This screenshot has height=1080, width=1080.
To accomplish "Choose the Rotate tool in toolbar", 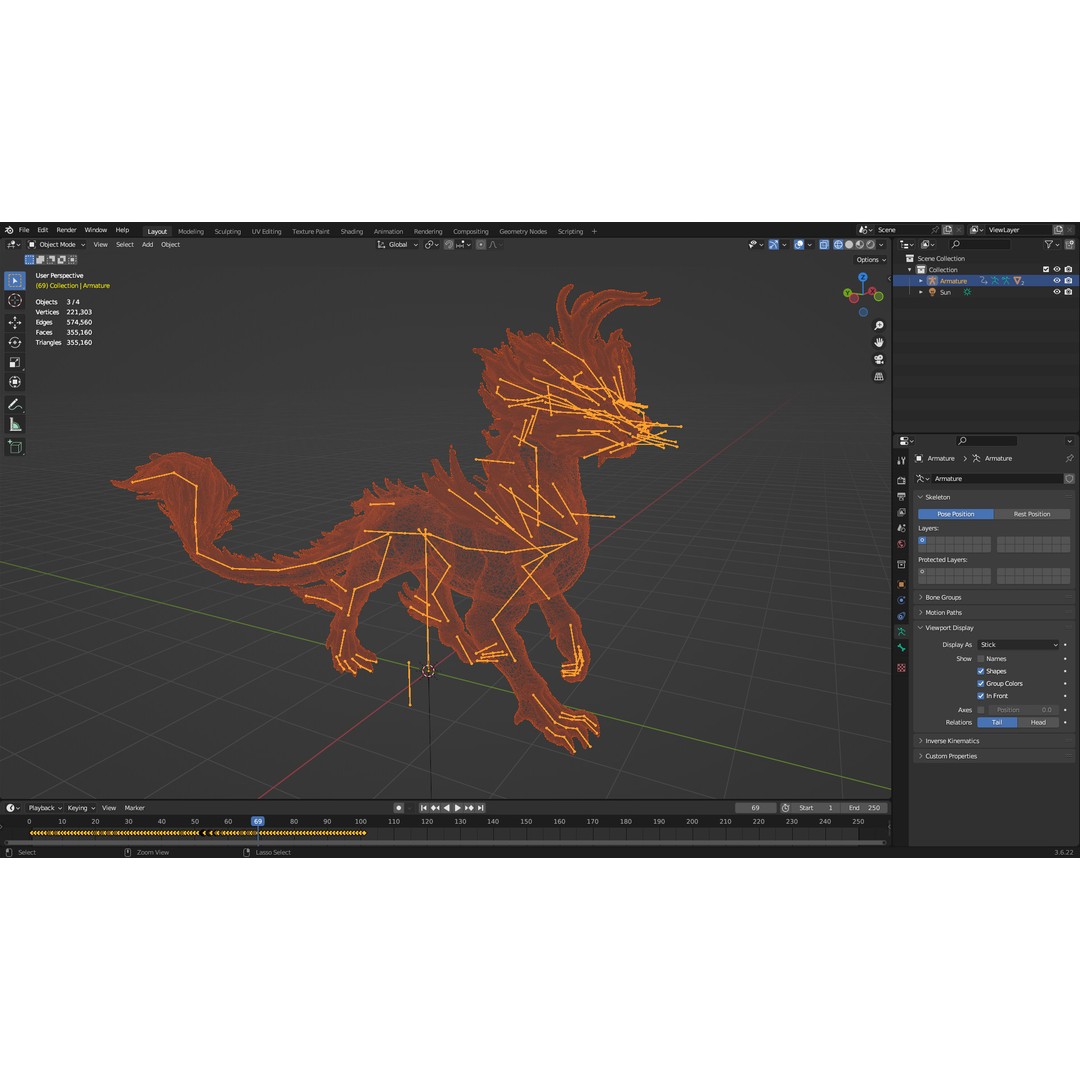I will (14, 342).
